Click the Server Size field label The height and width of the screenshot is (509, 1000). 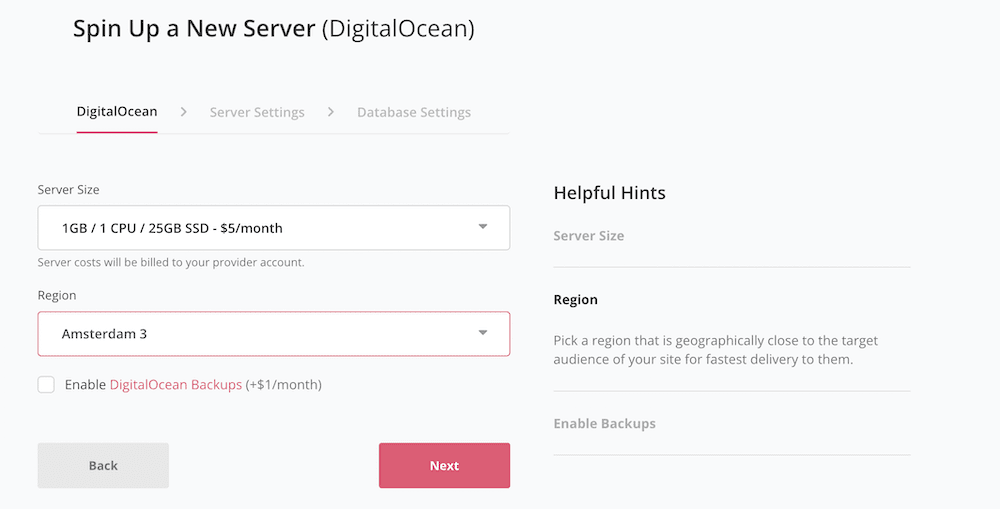click(68, 189)
